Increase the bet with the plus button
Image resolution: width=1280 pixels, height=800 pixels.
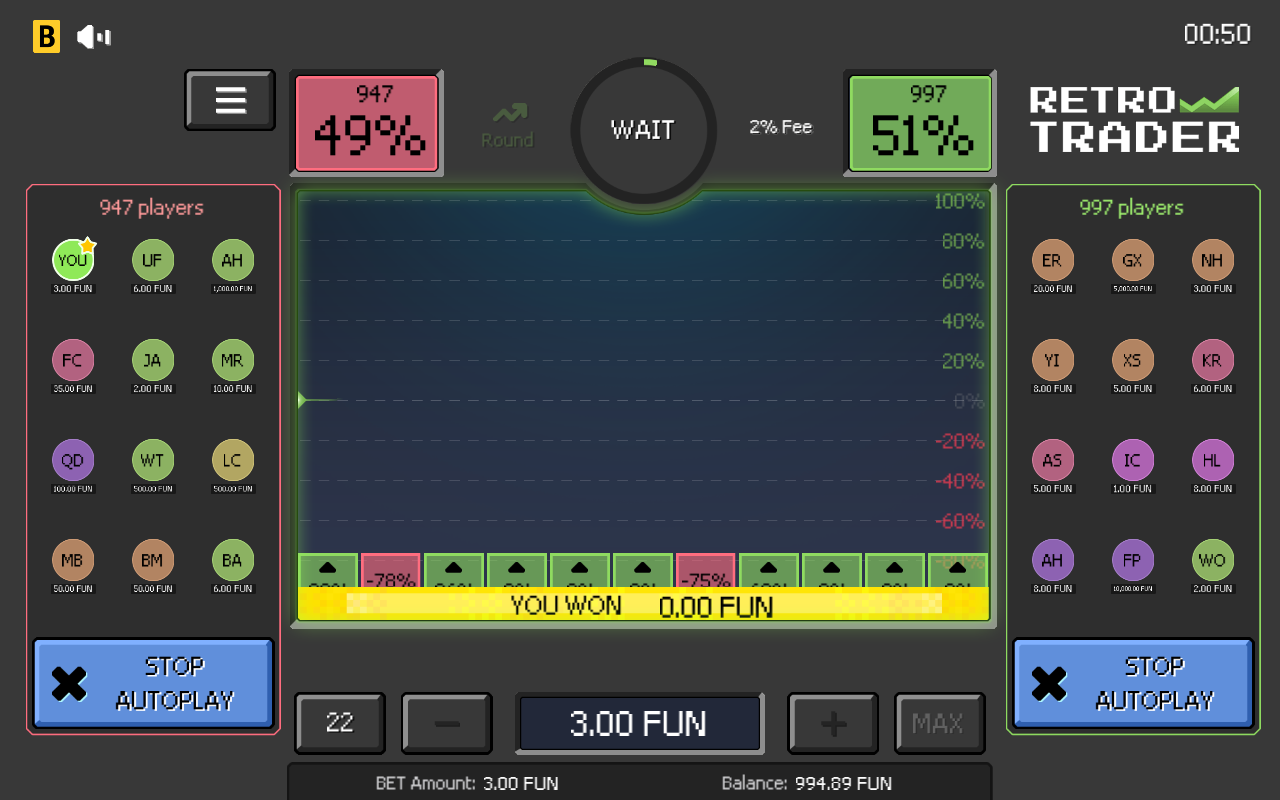coord(833,723)
